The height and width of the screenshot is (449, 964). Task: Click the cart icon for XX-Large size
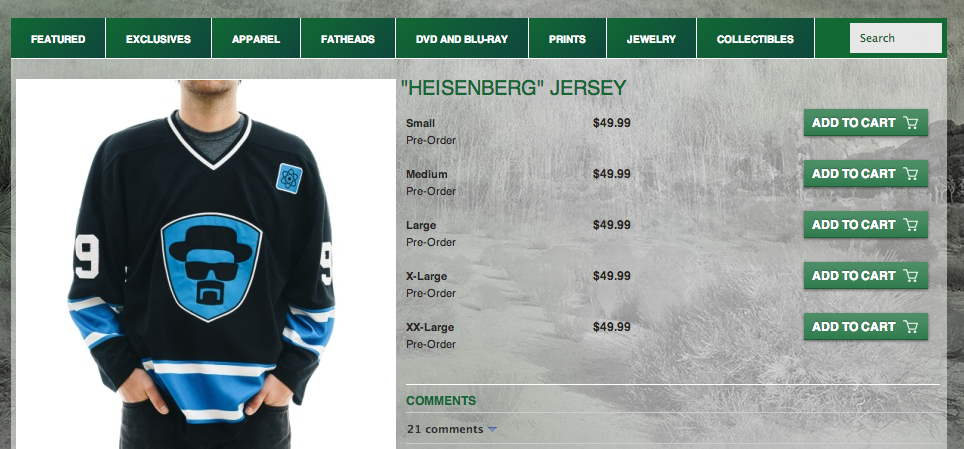point(911,327)
